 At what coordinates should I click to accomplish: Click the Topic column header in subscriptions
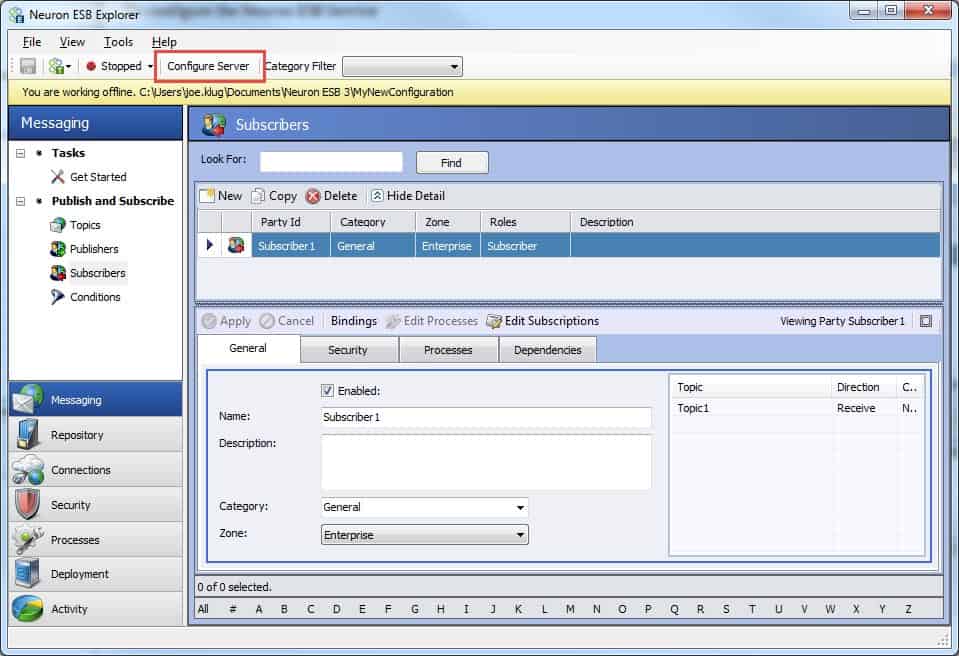[750, 387]
